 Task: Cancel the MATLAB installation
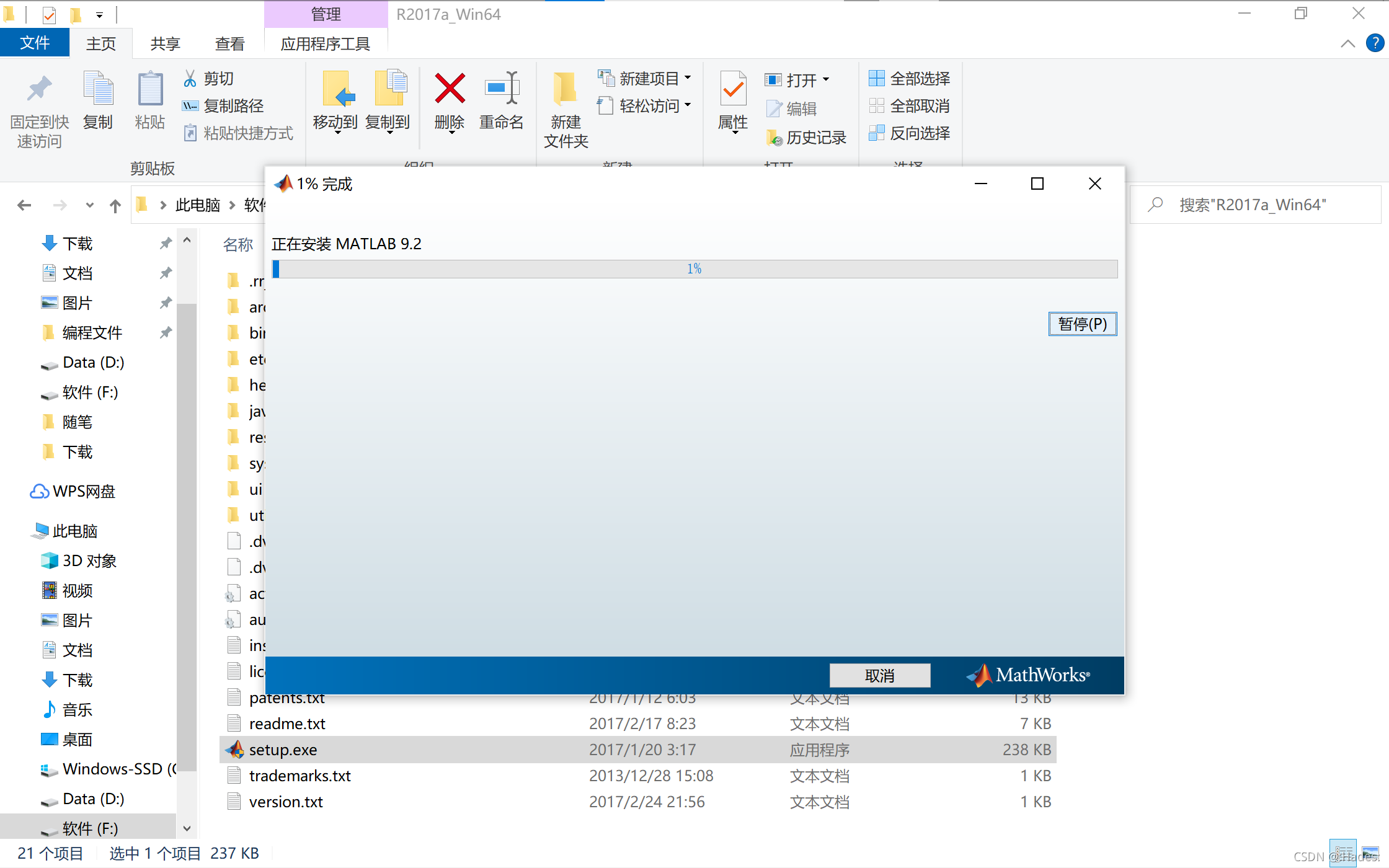[879, 675]
